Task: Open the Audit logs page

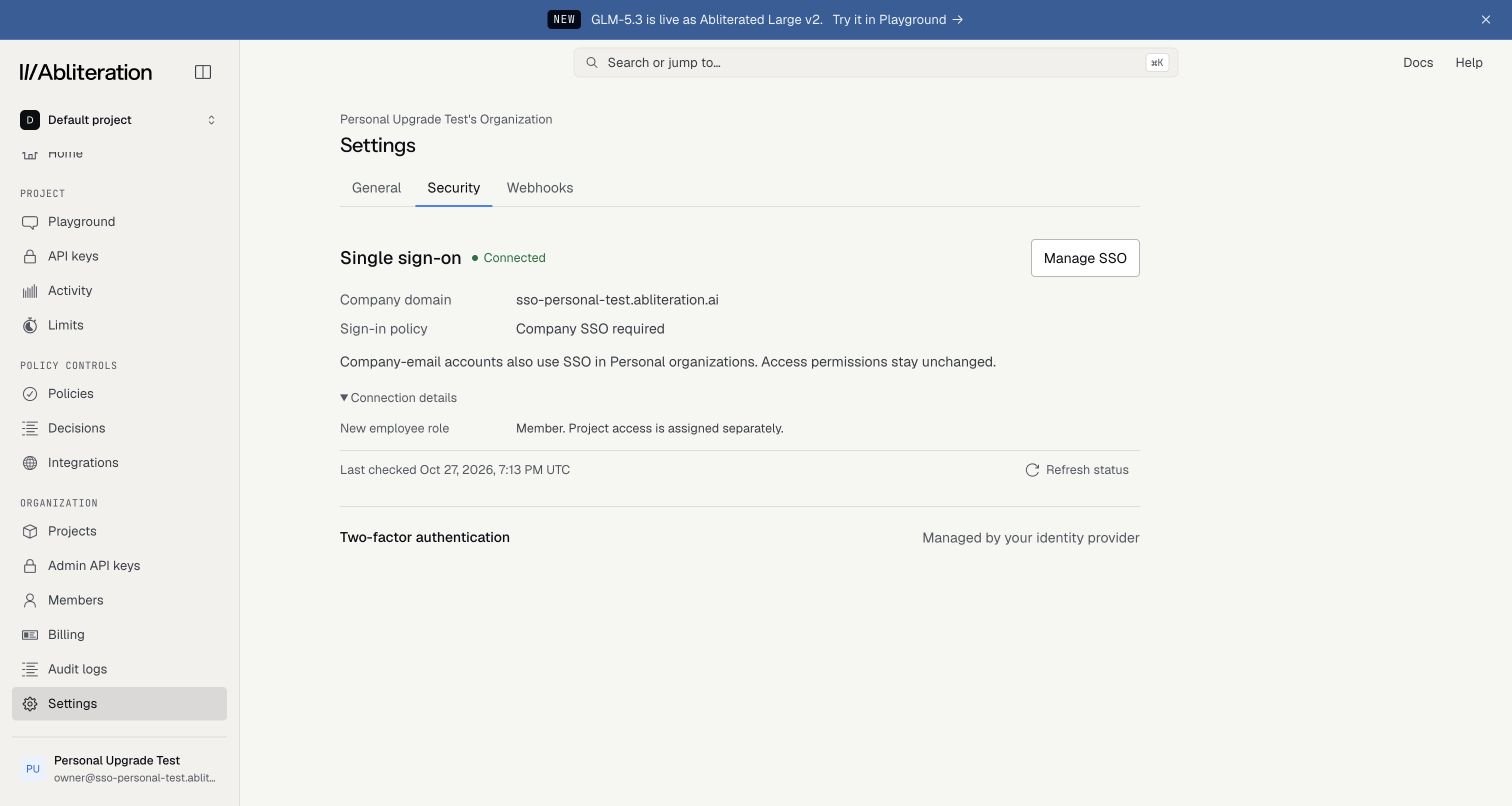Action: point(119,669)
